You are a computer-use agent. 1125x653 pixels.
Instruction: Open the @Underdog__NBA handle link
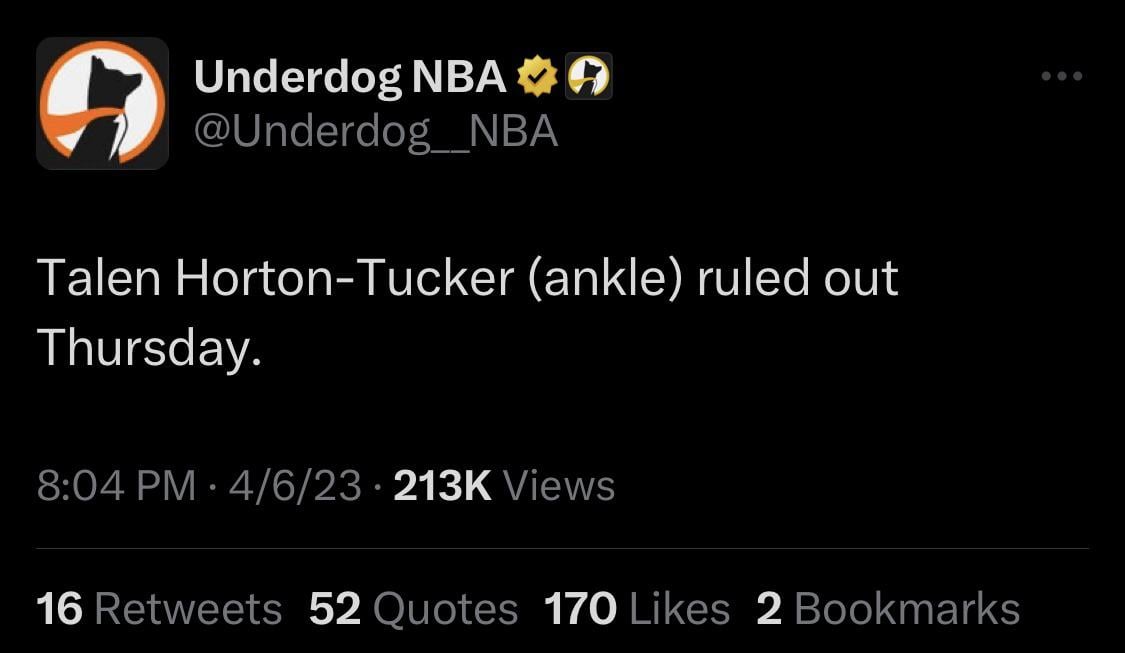point(375,131)
